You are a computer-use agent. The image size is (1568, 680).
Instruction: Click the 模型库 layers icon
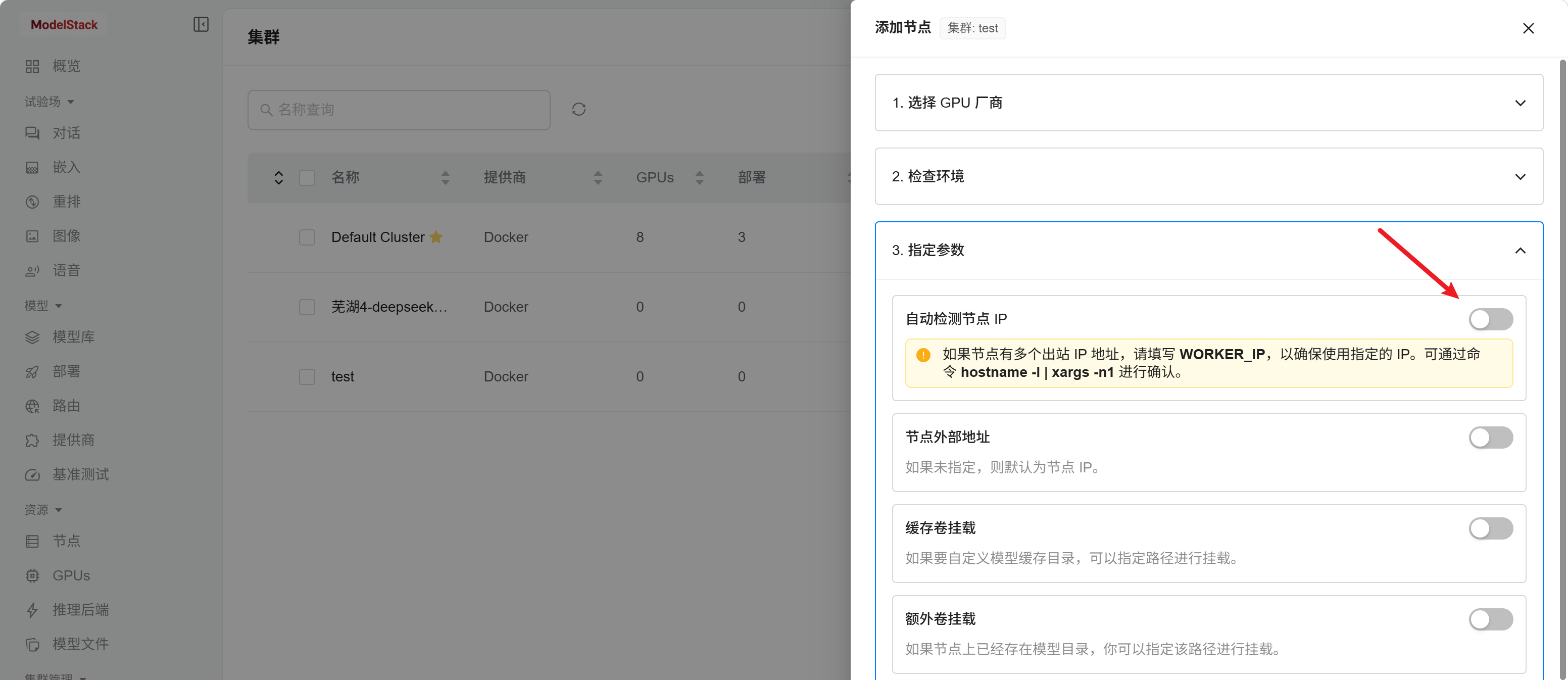32,336
